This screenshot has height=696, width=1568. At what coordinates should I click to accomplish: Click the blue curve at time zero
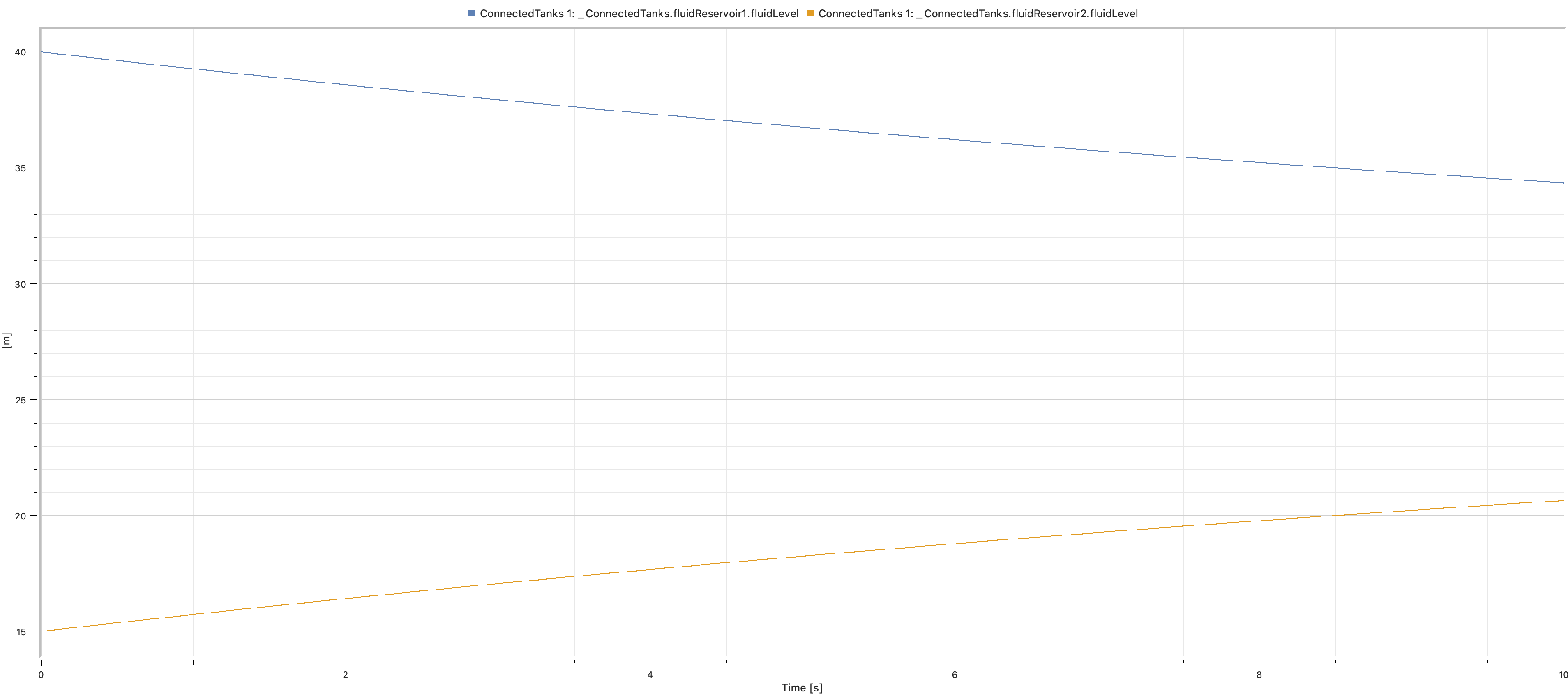coord(42,52)
